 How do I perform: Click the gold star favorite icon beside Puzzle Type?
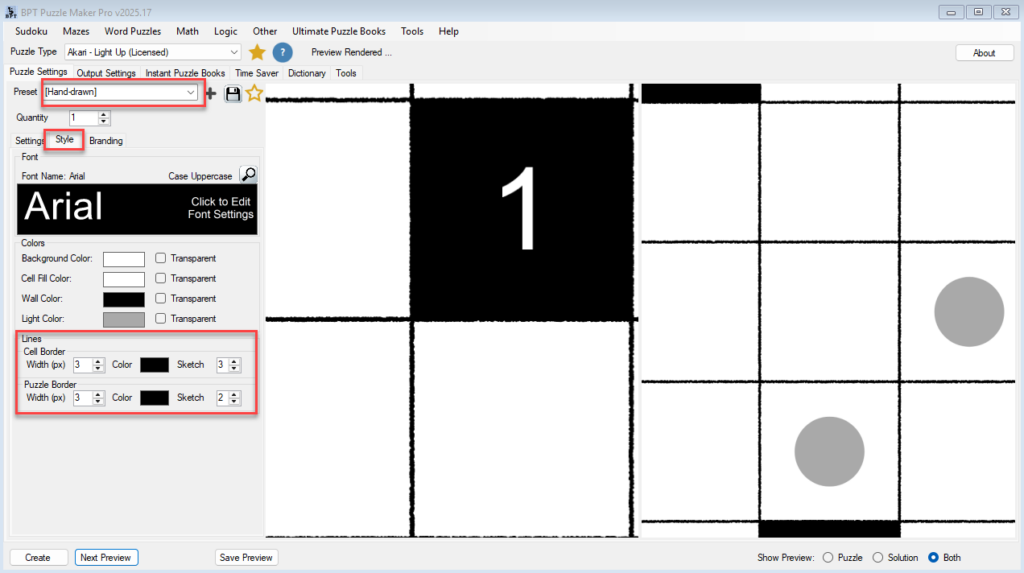(257, 52)
